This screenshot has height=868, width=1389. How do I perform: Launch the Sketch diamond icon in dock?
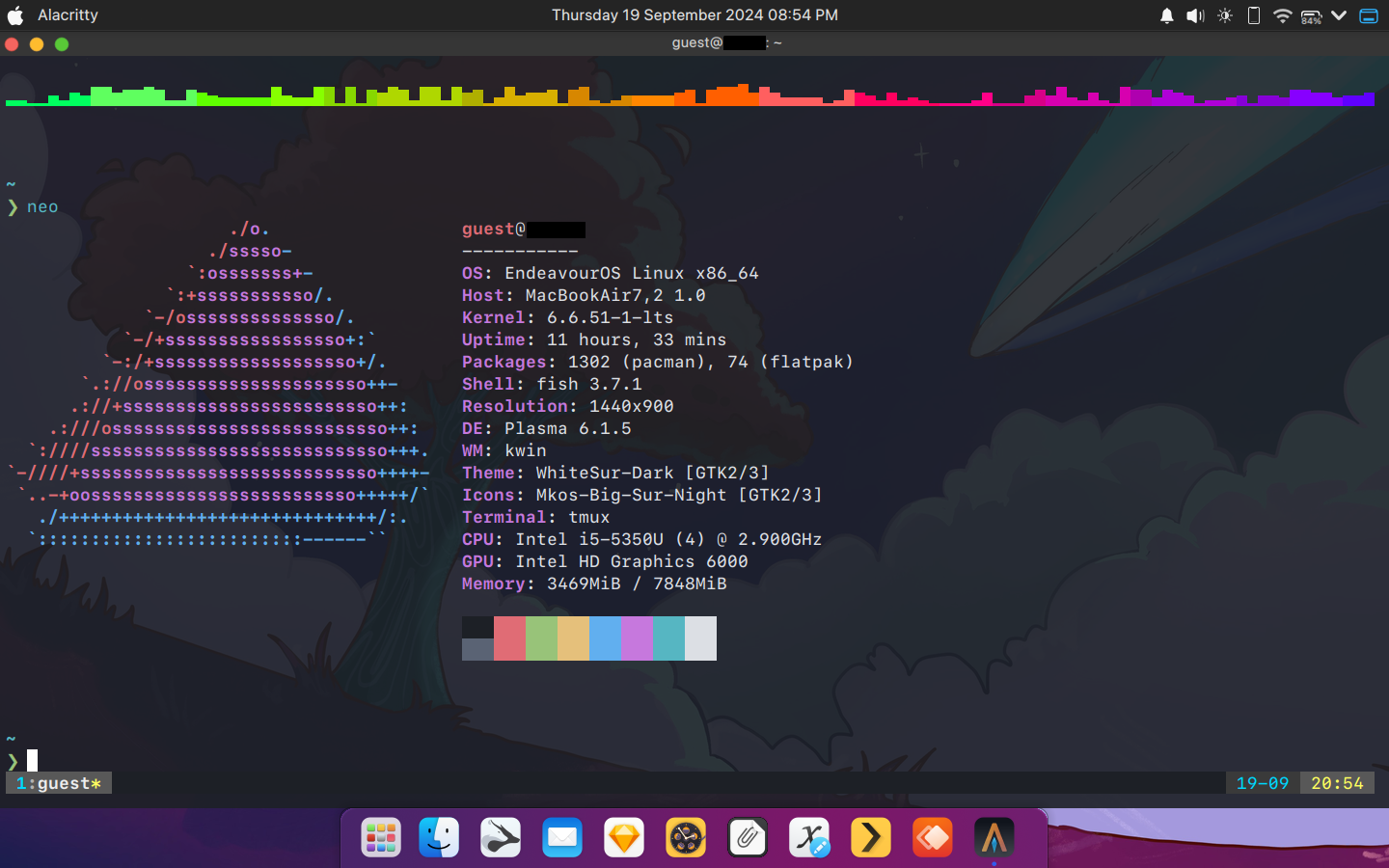tap(624, 838)
